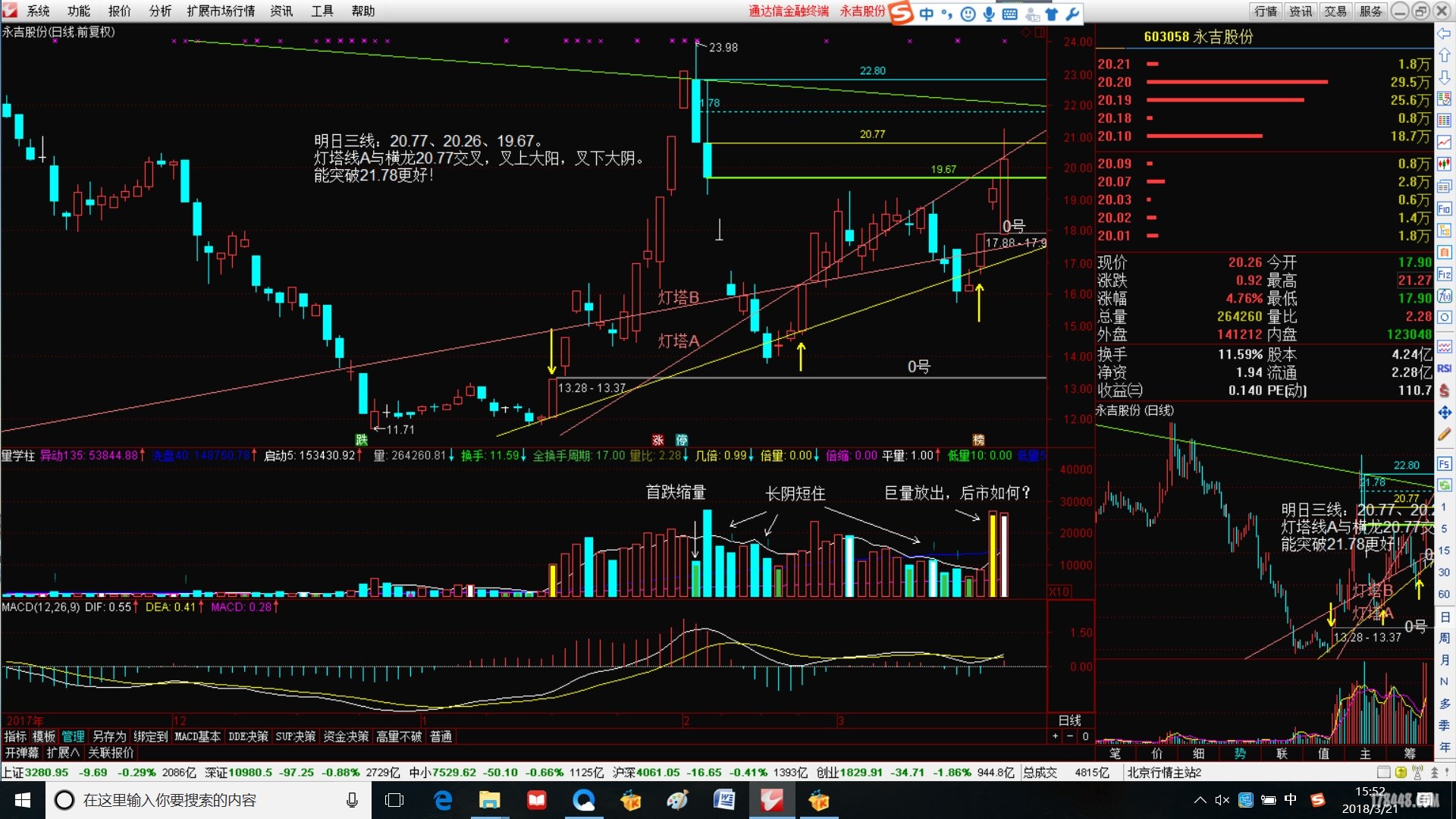Select the 60-minute period in sidebar
Viewport: 1456px width, 819px height.
click(x=1444, y=595)
